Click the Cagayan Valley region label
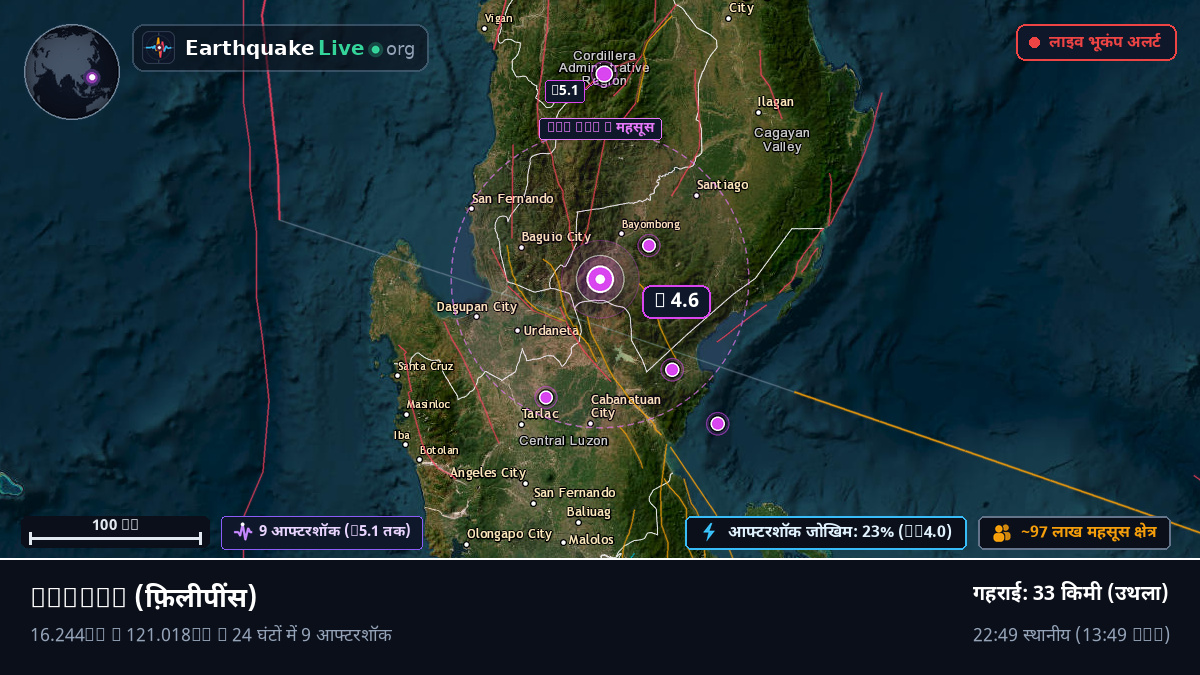This screenshot has width=1200, height=675. (782, 140)
